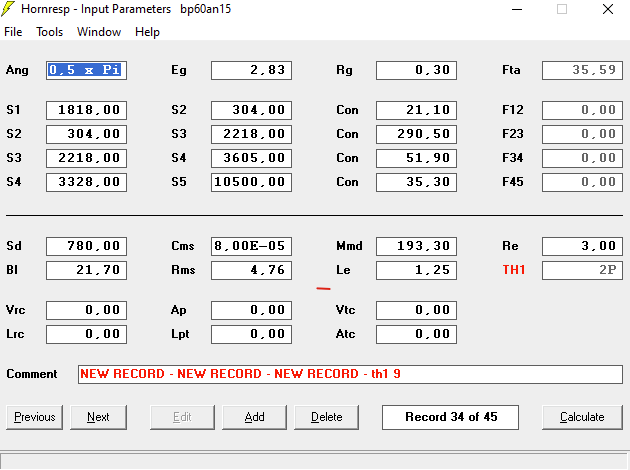Go to the Previous record
630x470 pixels.
pyautogui.click(x=35, y=417)
